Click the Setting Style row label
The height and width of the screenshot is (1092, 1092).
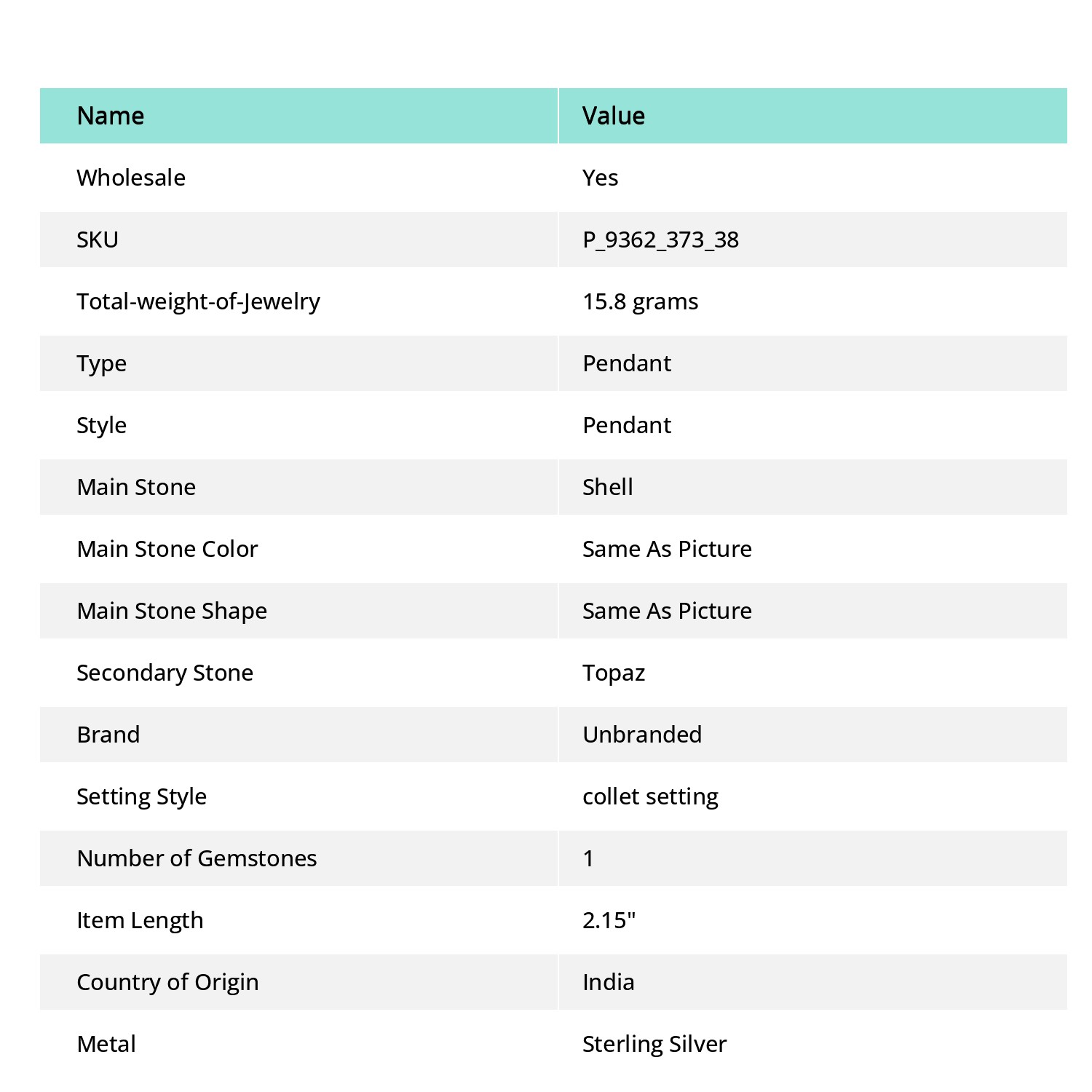pyautogui.click(x=141, y=796)
